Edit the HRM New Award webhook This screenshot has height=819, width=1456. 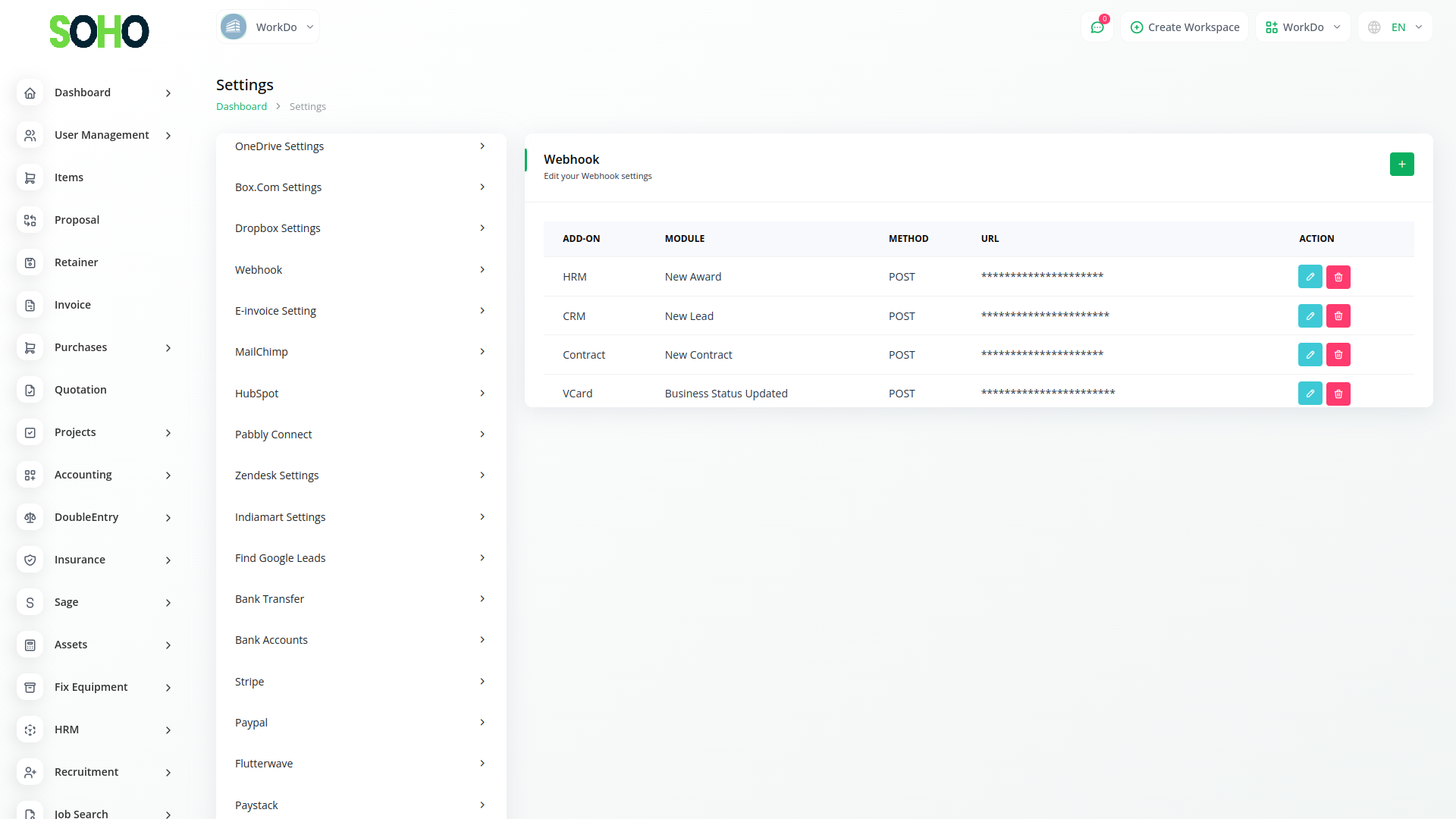tap(1310, 277)
